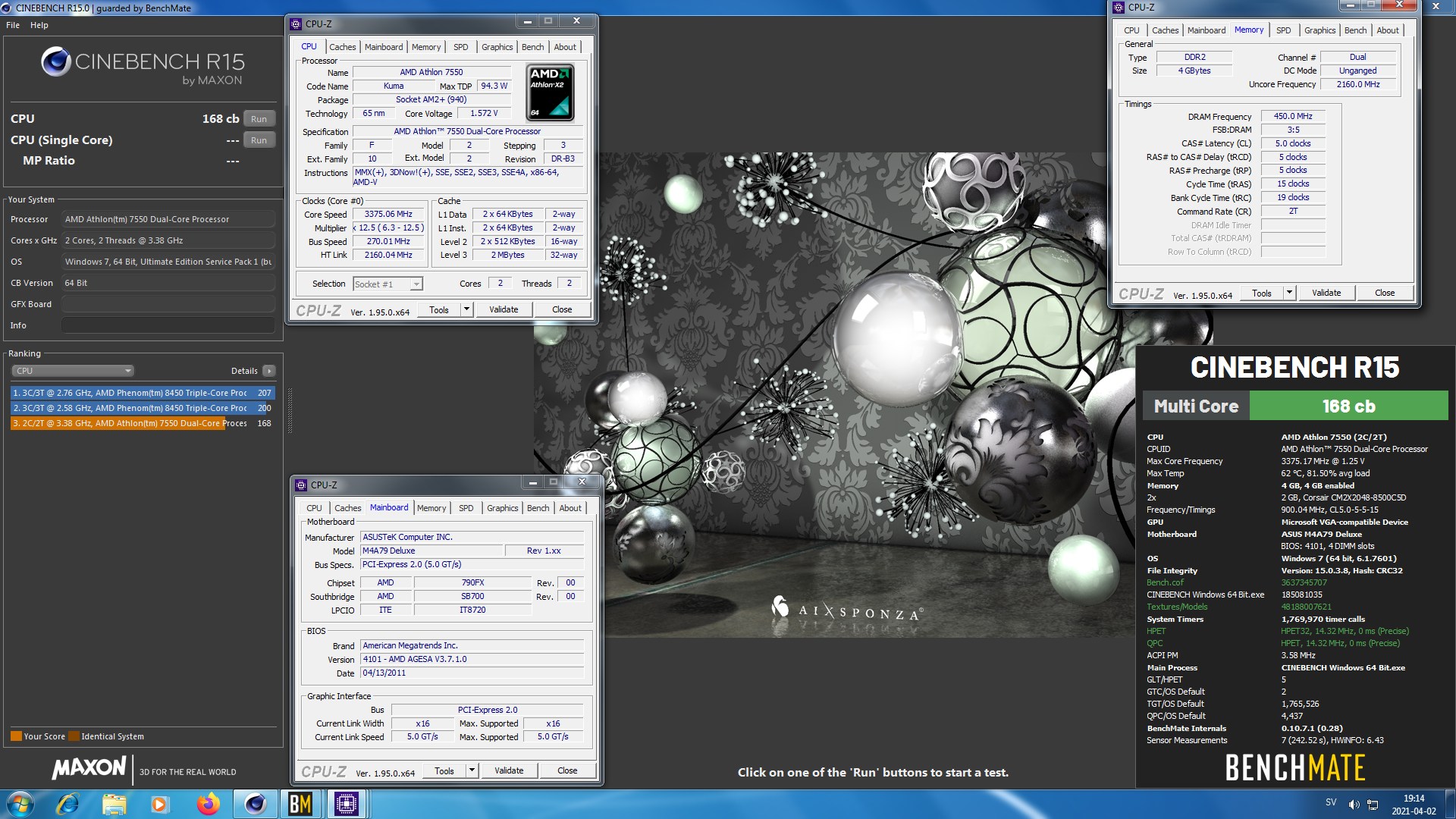Image resolution: width=1456 pixels, height=819 pixels.
Task: Click the CPU-Z title icon in CPU window
Action: click(297, 24)
